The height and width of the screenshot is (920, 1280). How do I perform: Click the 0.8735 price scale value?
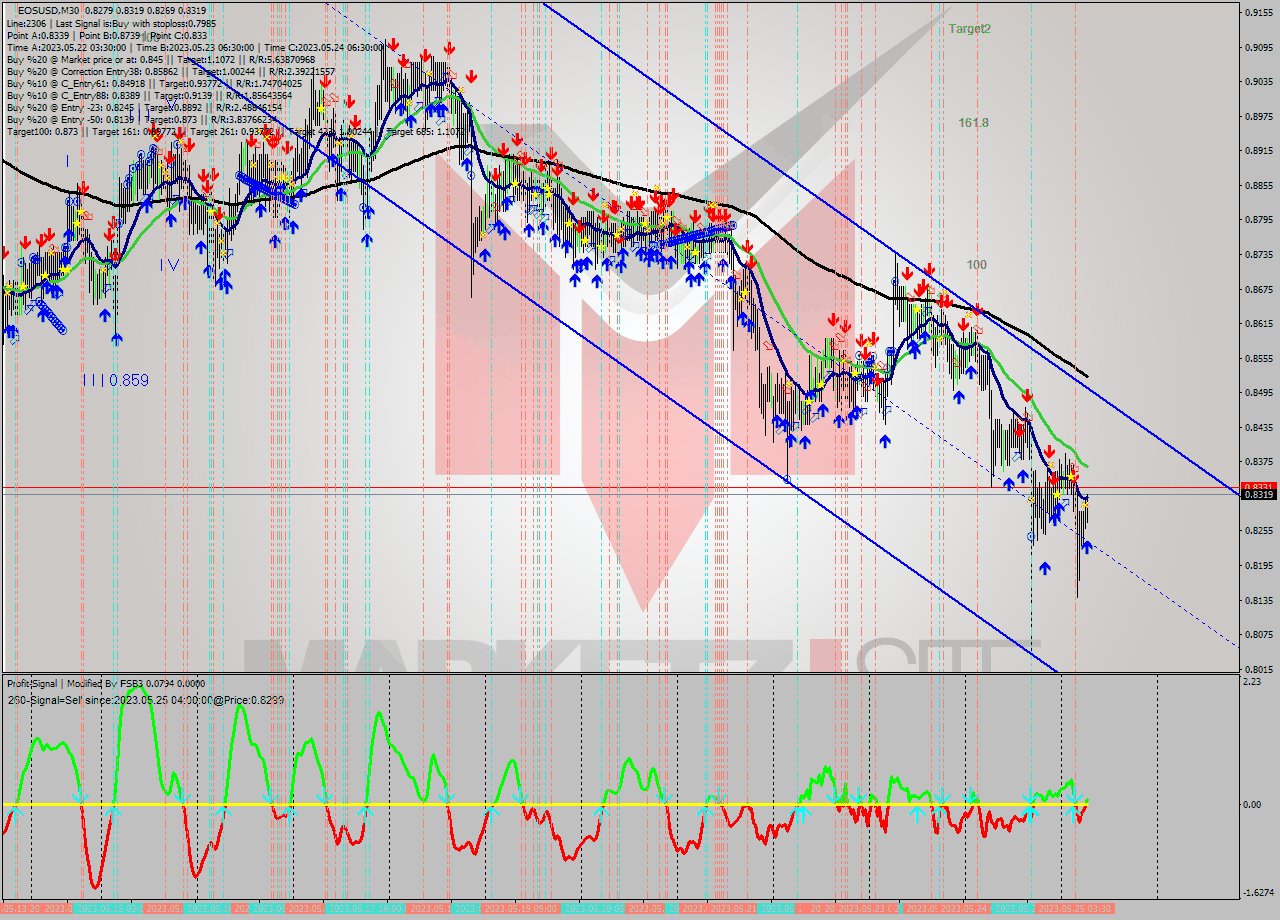(1258, 255)
